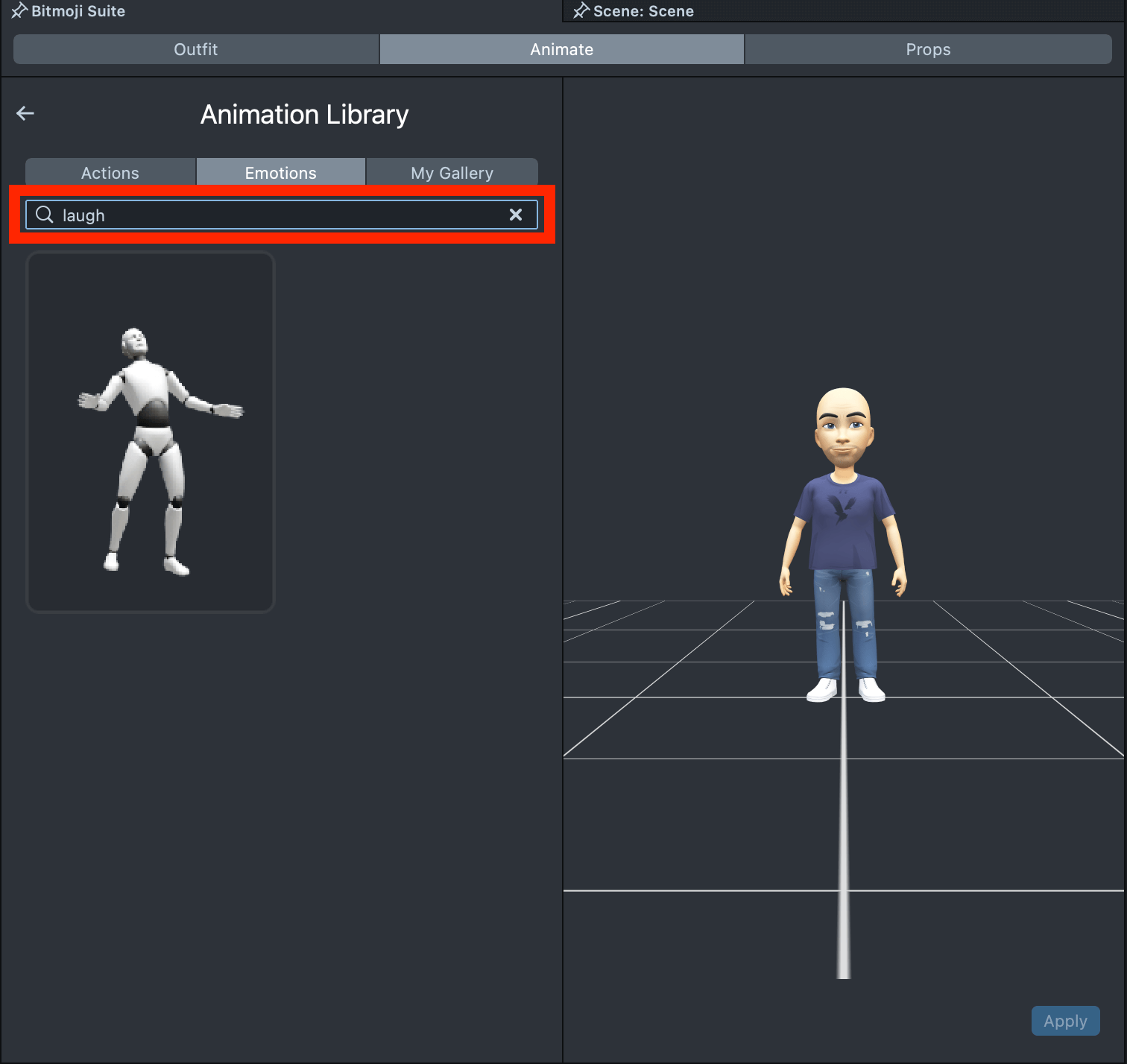Switch to the Outfit tab

click(x=196, y=49)
